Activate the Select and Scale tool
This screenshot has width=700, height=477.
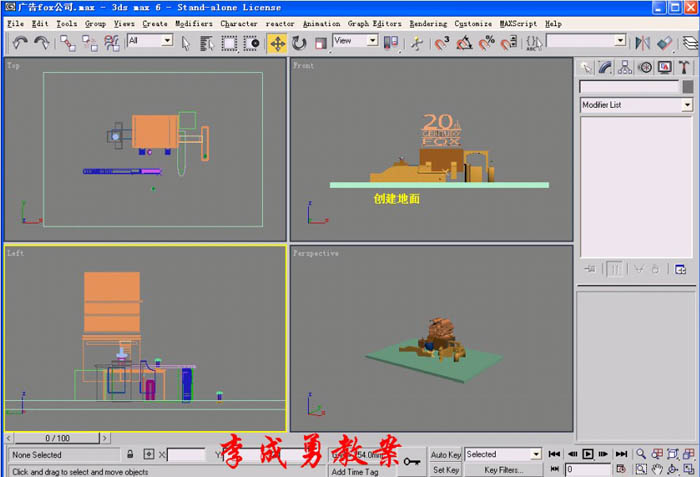321,43
